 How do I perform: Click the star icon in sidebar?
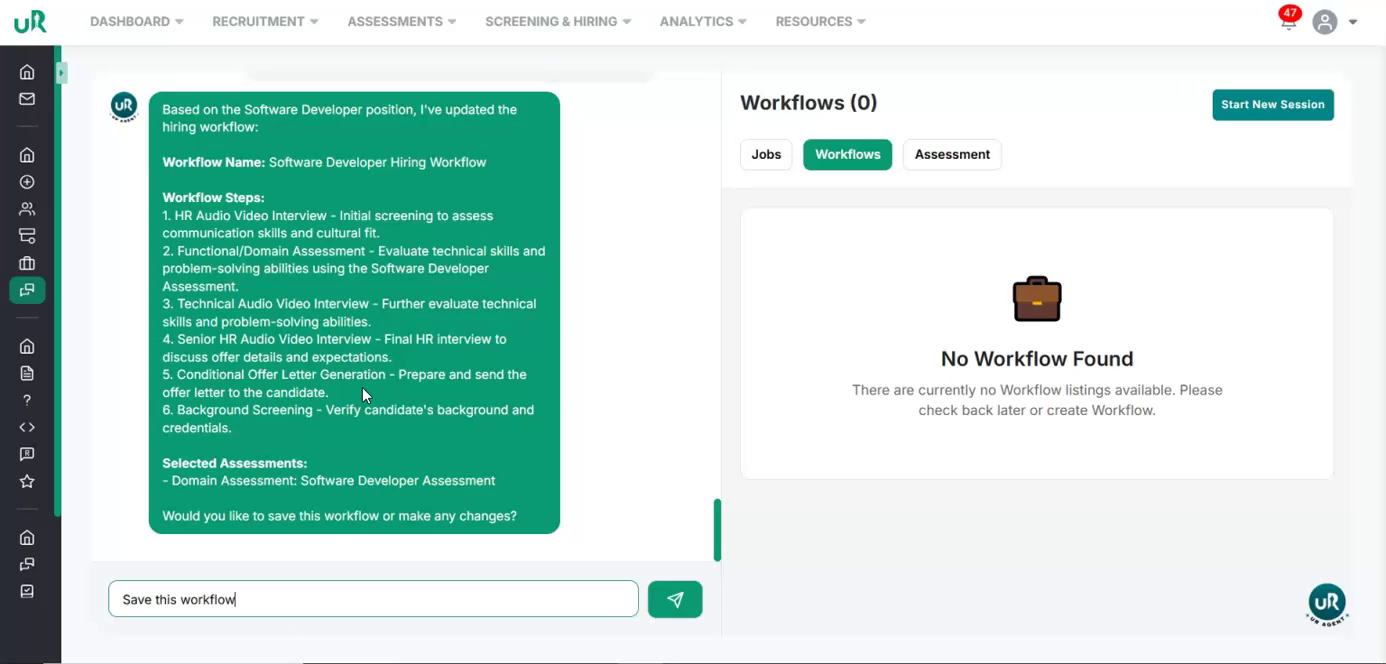27,481
